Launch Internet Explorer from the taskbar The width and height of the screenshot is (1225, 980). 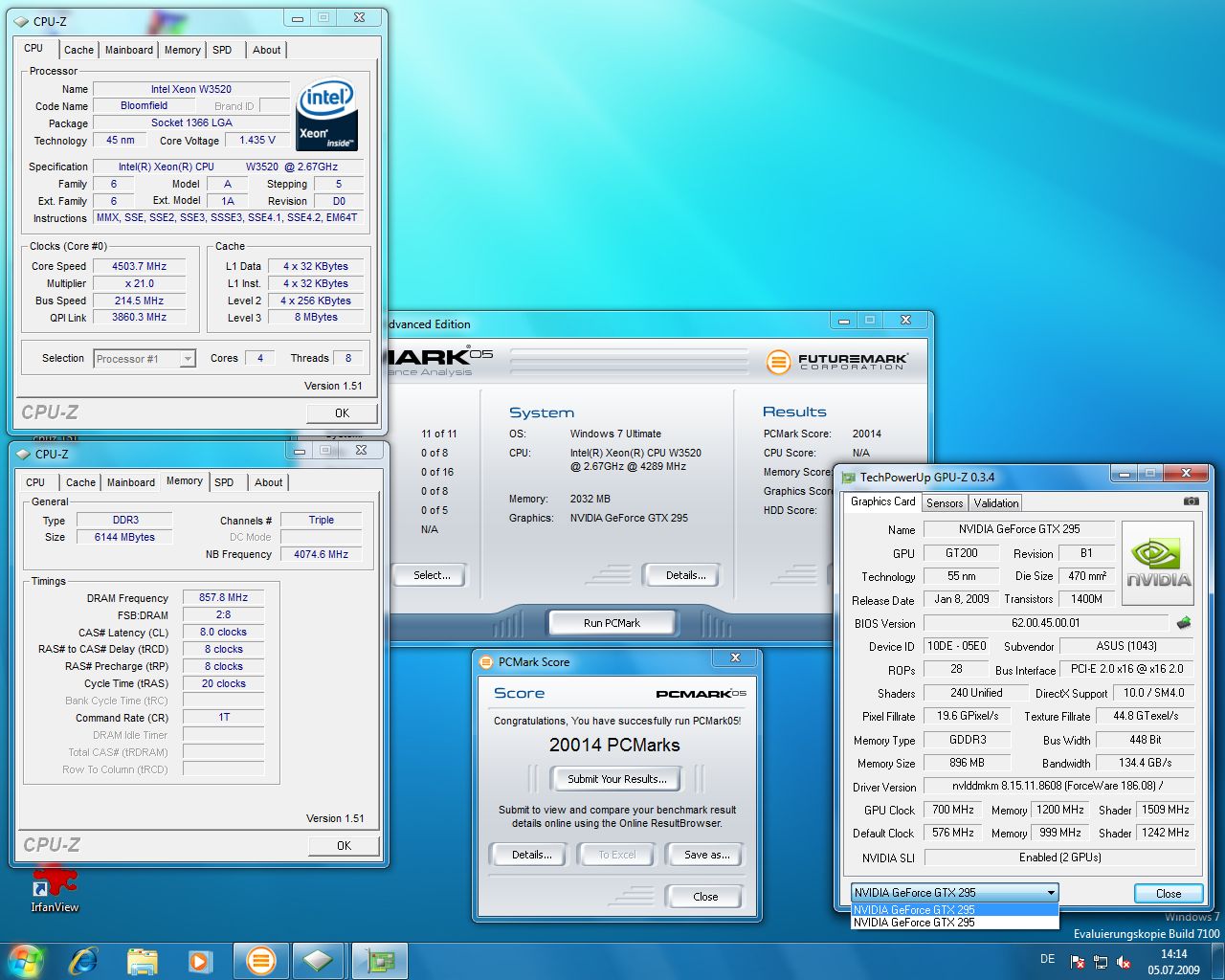click(x=83, y=961)
